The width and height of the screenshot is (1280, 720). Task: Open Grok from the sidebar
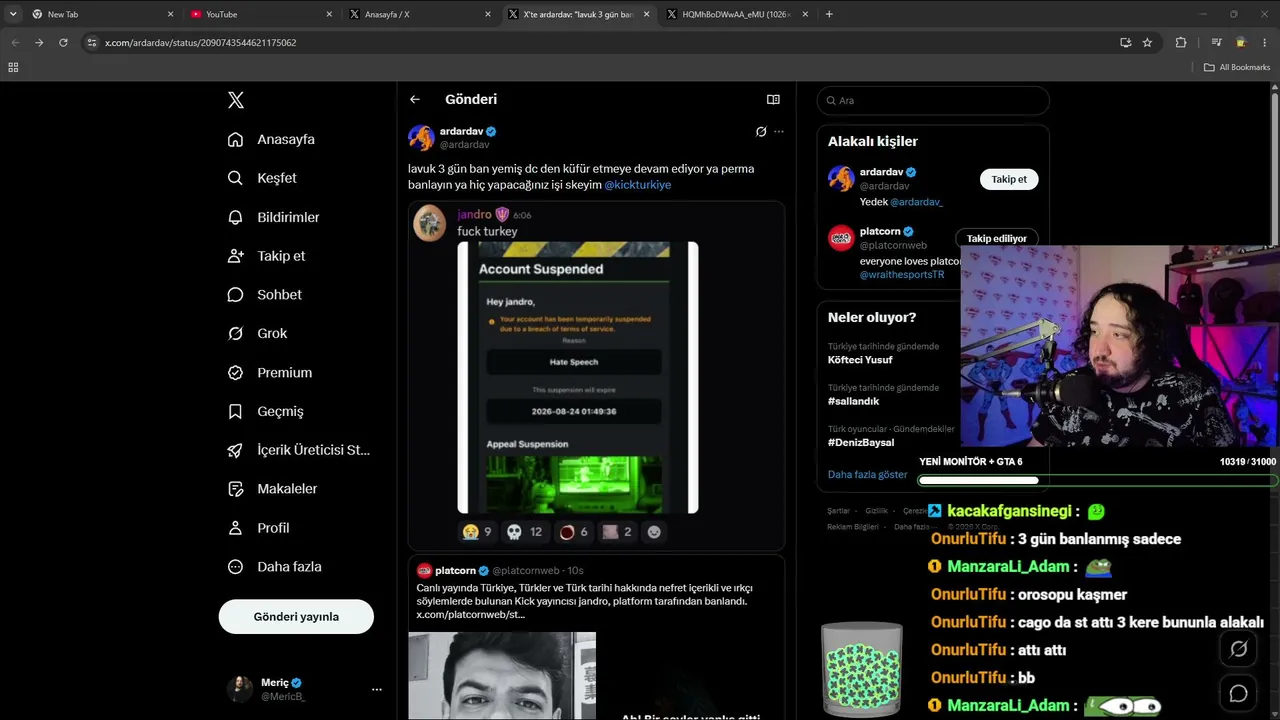coord(257,333)
